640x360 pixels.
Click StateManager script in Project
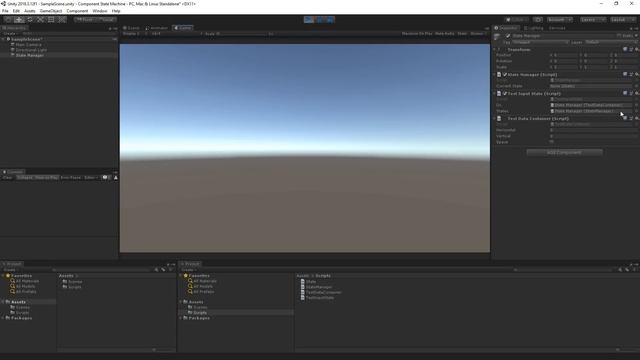pos(319,287)
